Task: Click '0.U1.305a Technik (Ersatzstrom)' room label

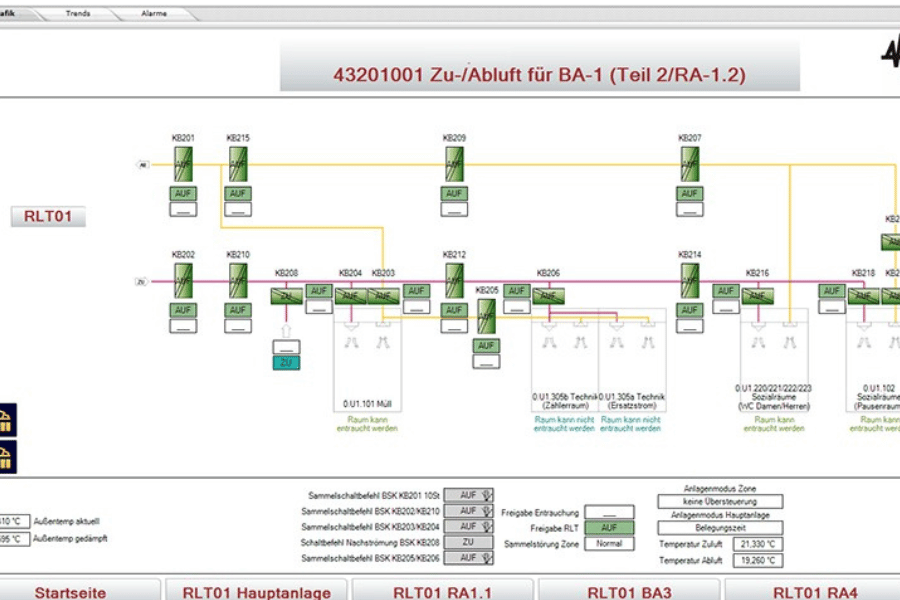Action: click(x=631, y=401)
